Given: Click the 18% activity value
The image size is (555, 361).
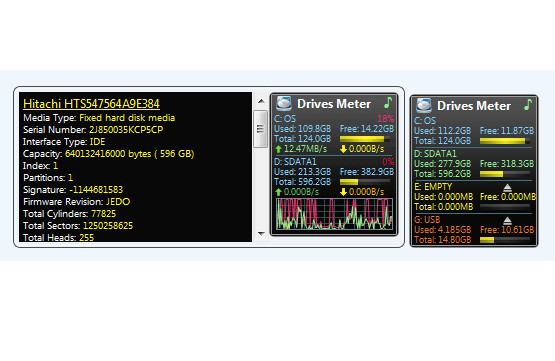Looking at the screenshot, I should tap(385, 119).
